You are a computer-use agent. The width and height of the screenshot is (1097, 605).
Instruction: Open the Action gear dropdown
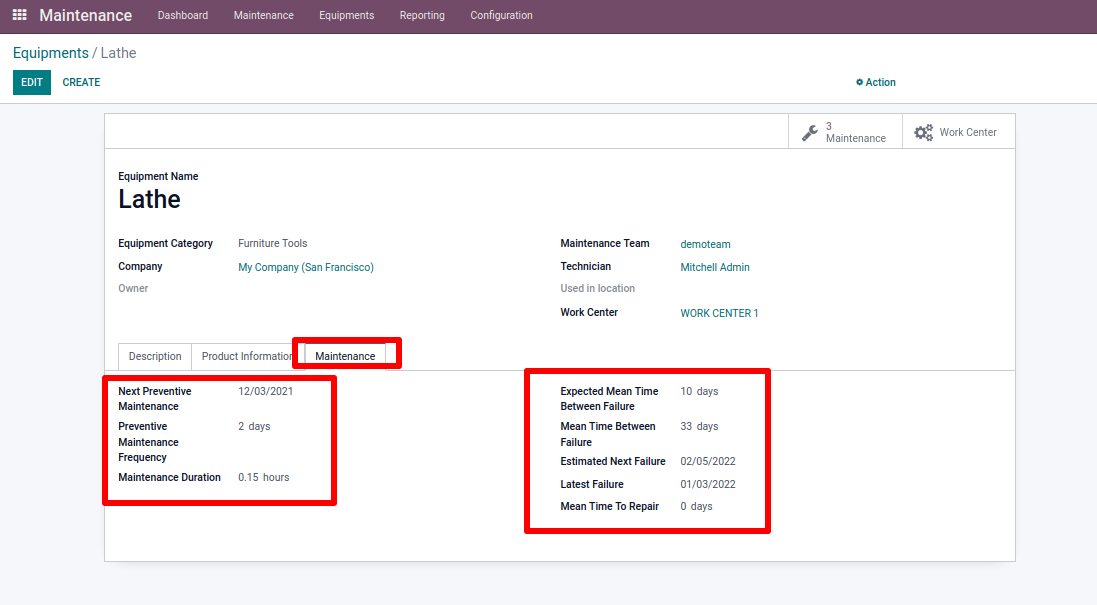875,82
